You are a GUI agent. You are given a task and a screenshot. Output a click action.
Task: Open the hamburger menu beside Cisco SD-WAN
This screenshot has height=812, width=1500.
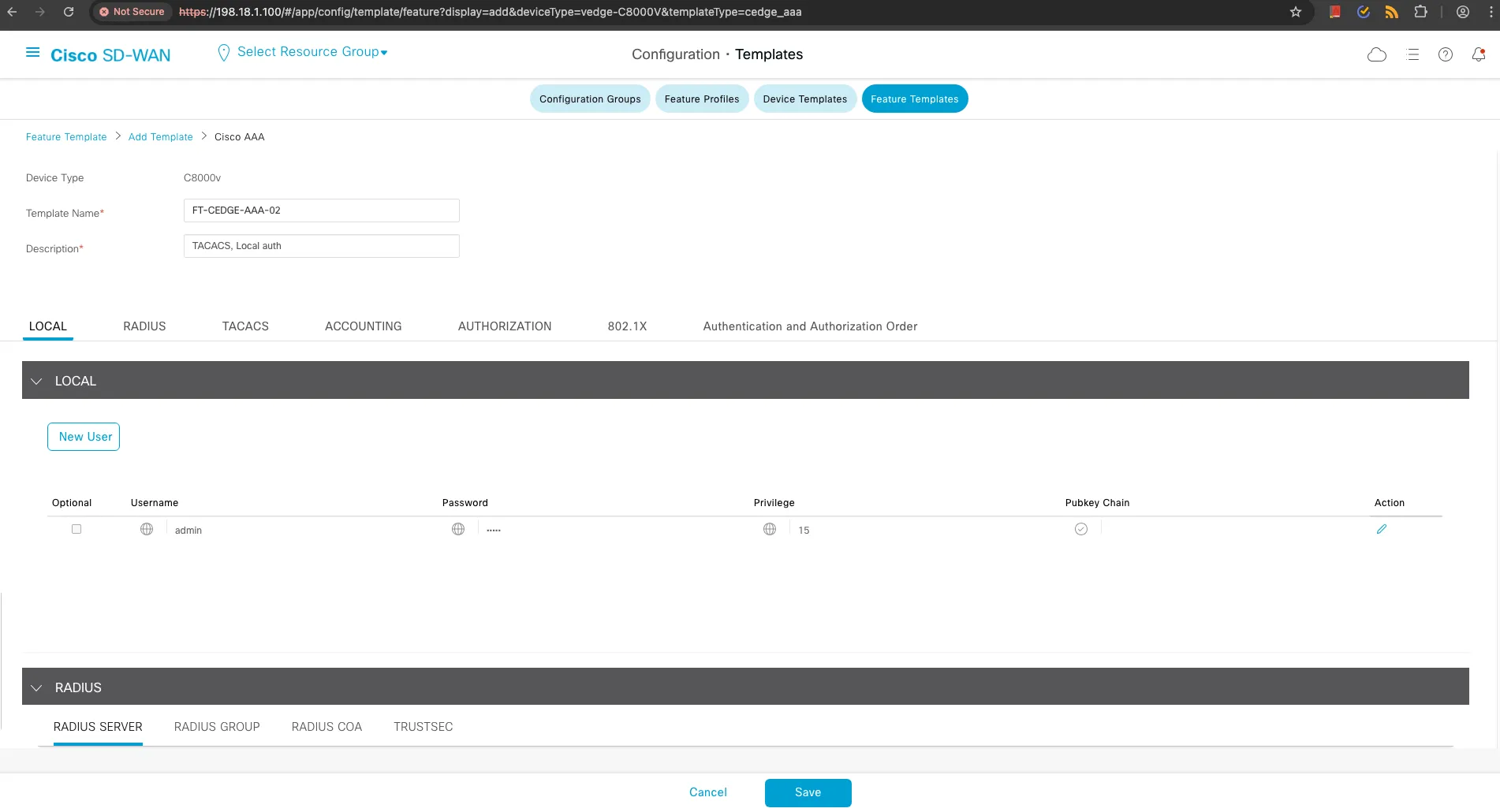tap(32, 51)
